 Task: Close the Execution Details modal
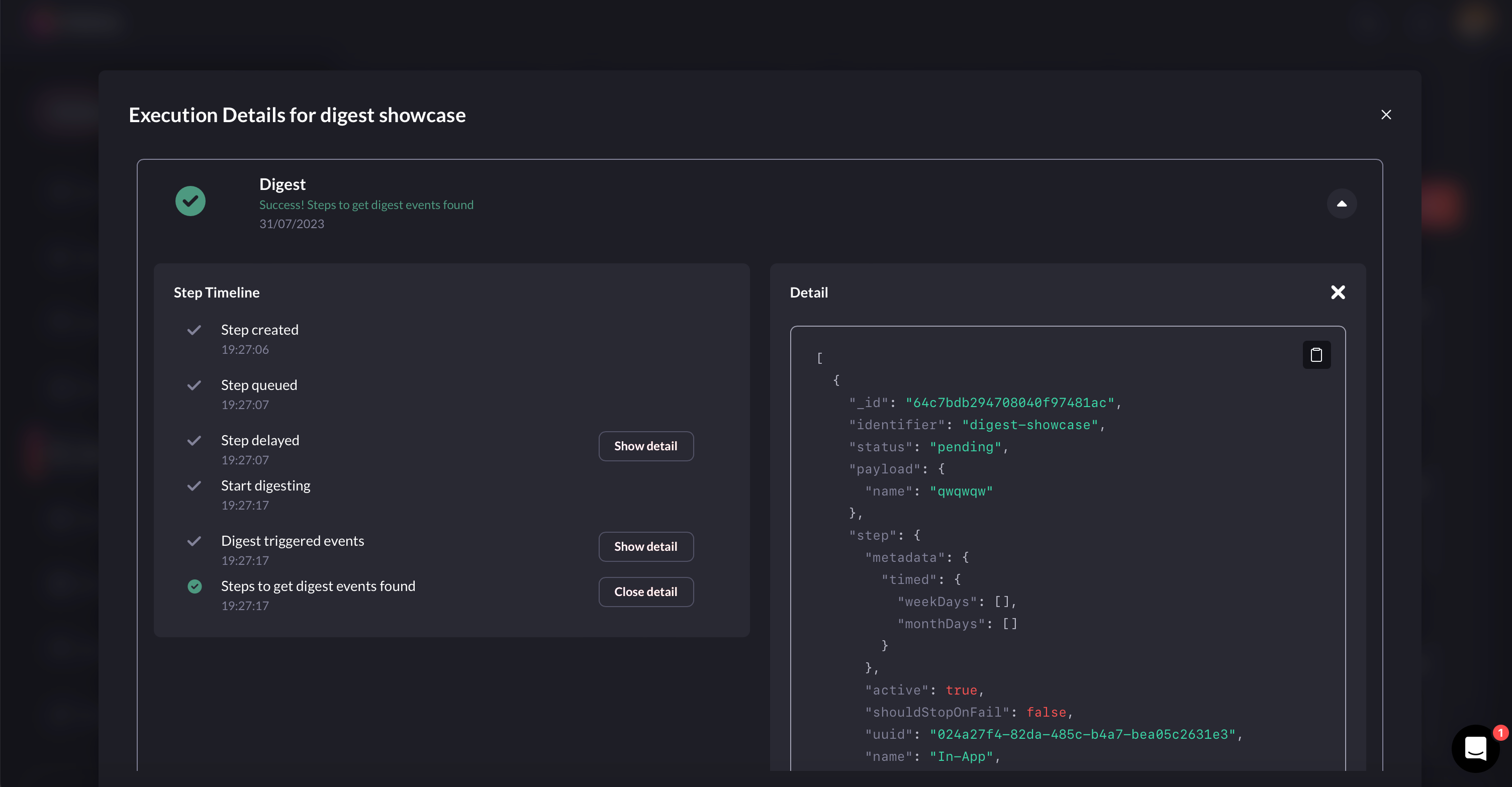click(1386, 115)
